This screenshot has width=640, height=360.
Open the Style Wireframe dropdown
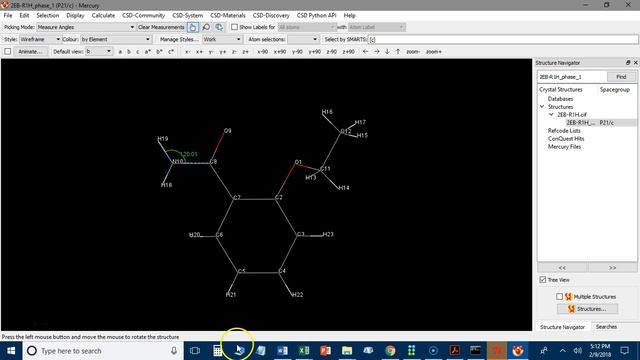click(40, 39)
